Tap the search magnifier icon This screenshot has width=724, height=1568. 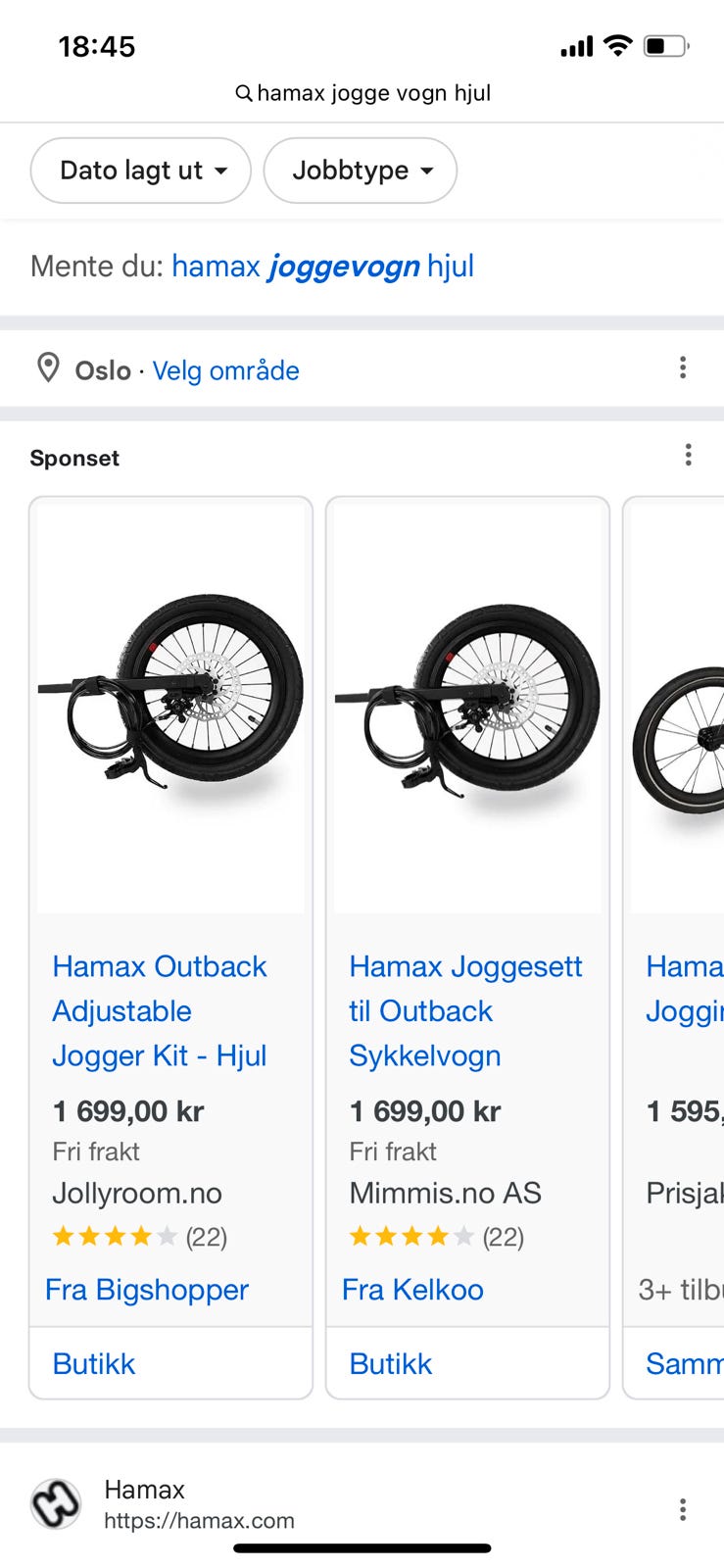pyautogui.click(x=244, y=94)
